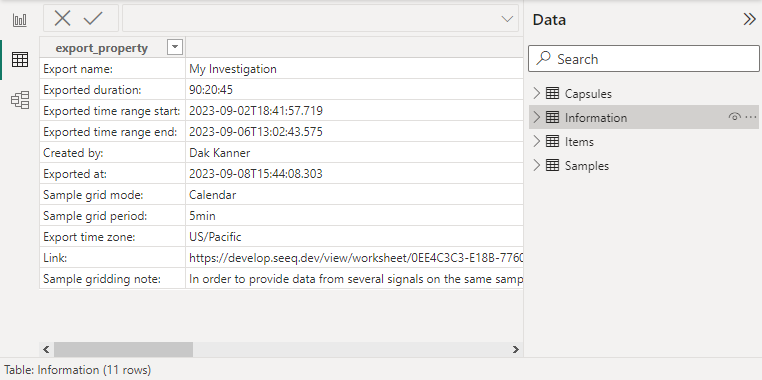Screen dimensions: 762x380
Task: Expand the Samples table chevron
Action: [537, 166]
